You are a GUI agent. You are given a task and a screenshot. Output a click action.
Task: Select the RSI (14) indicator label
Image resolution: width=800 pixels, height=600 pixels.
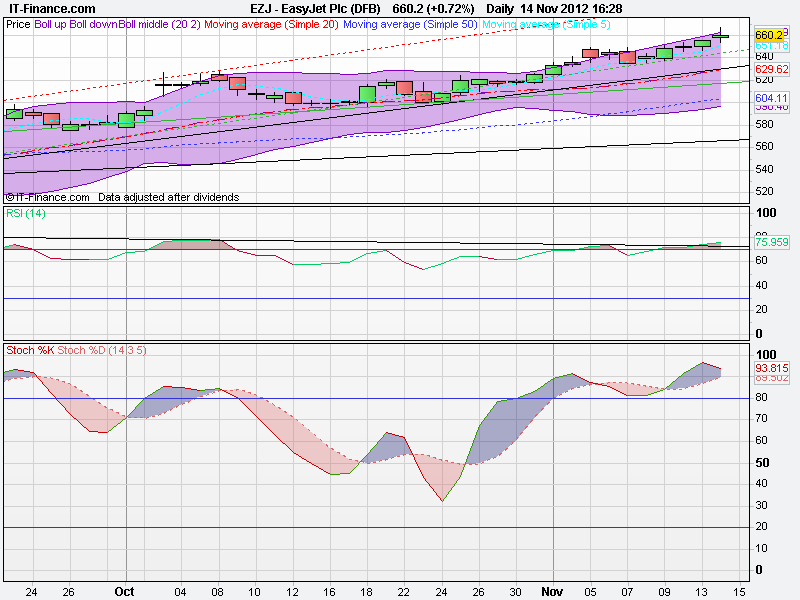click(x=26, y=213)
